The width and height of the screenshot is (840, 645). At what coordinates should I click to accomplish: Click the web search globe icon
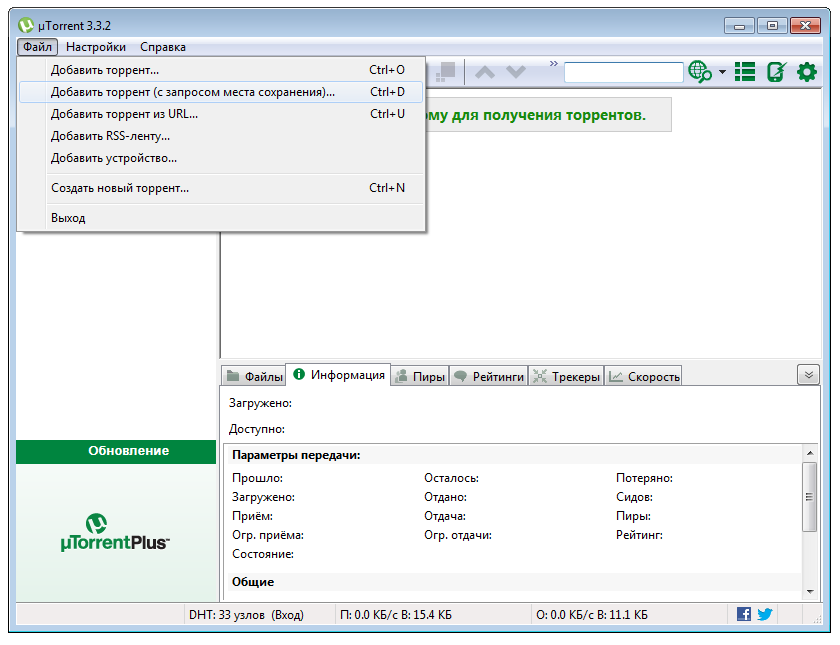tap(699, 72)
